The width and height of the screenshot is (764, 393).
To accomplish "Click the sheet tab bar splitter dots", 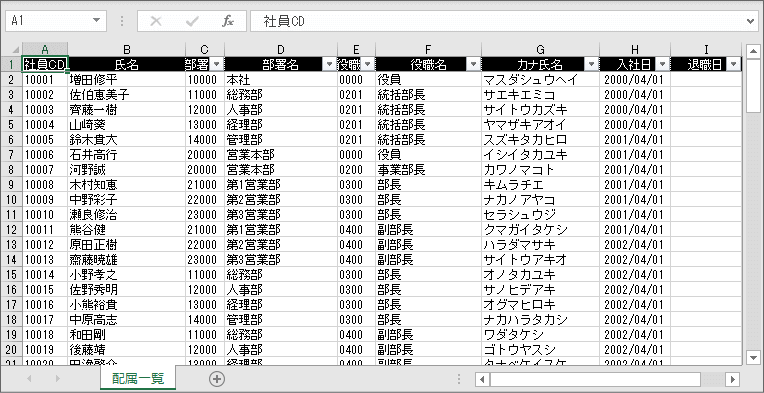I will tap(459, 379).
